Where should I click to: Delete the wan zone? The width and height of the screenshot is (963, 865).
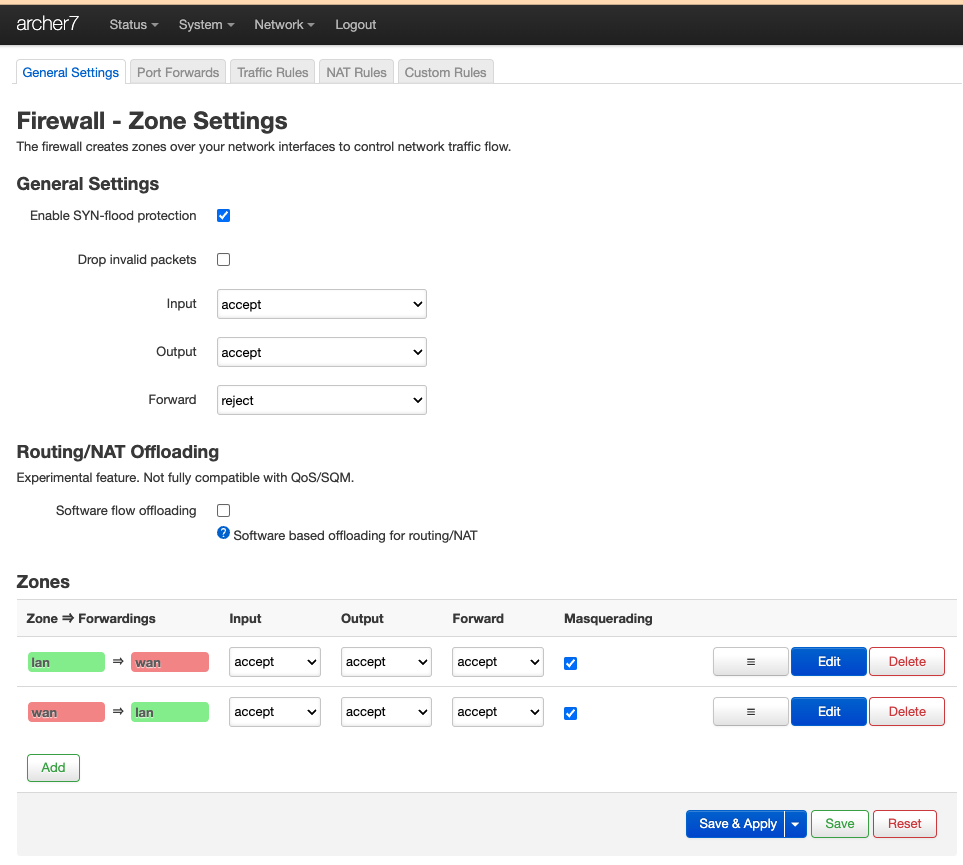(x=906, y=711)
